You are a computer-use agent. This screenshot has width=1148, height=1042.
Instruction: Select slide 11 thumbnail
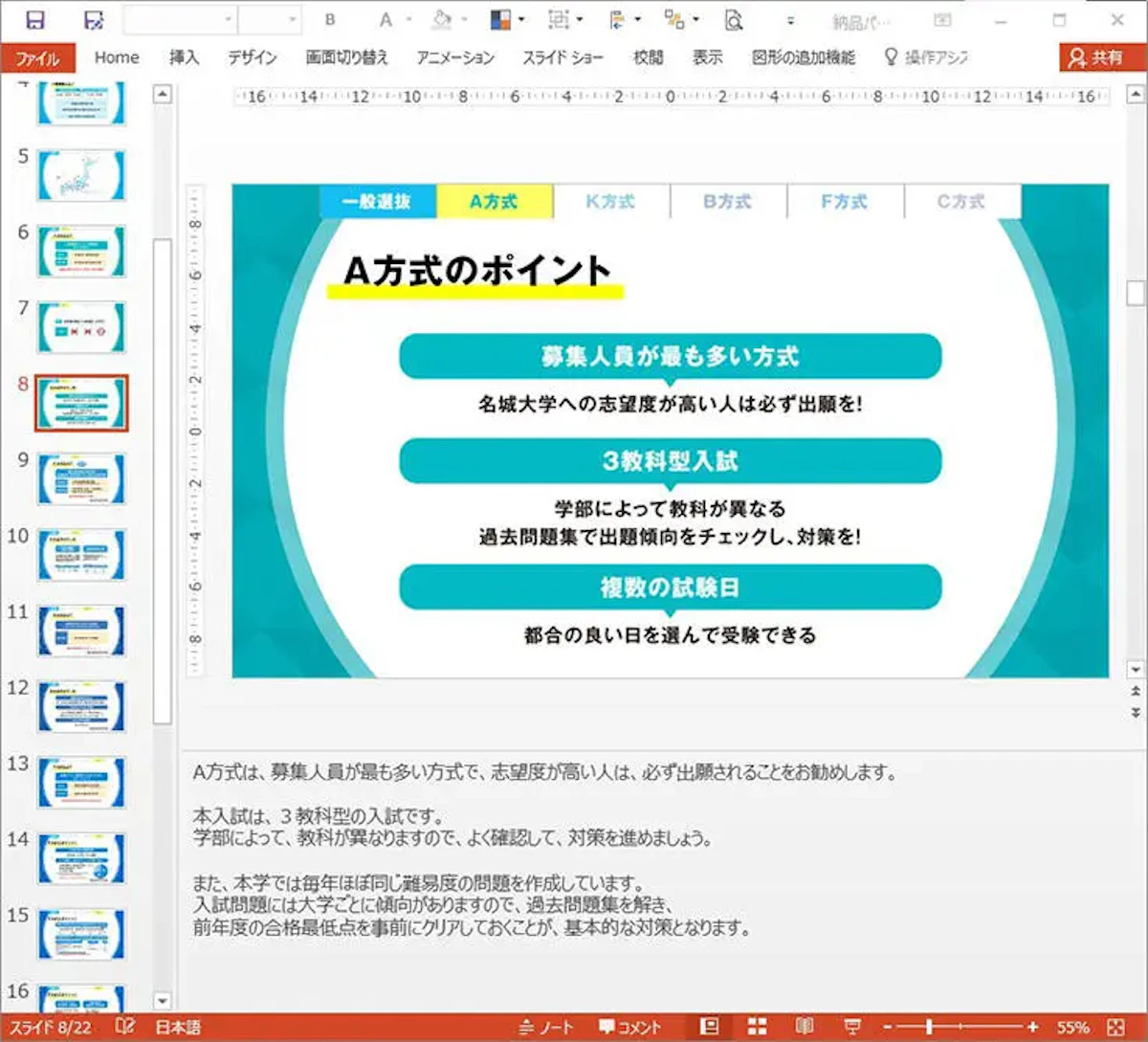81,630
